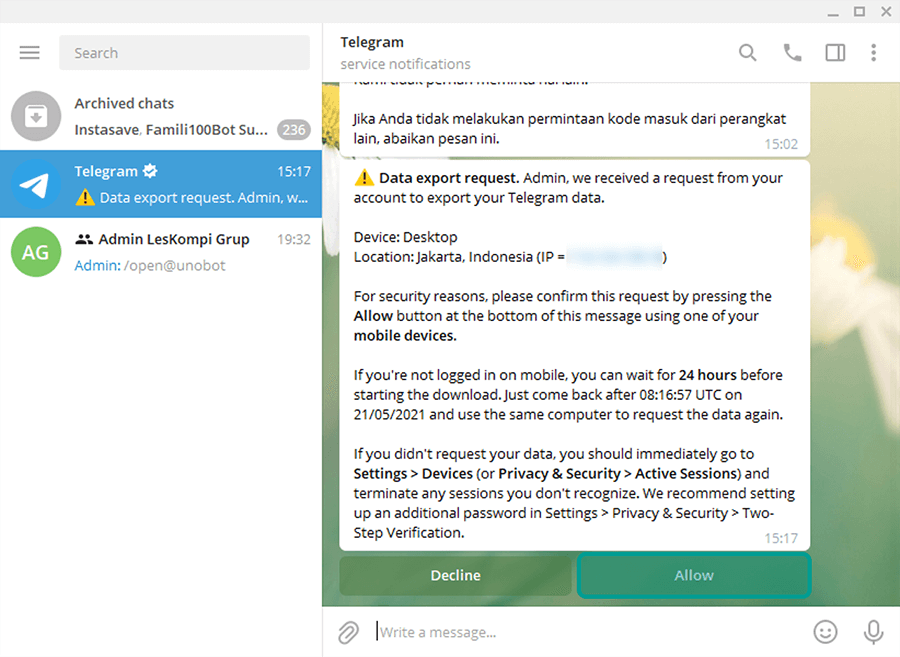Record a voice message with microphone
The width and height of the screenshot is (900, 657).
(x=874, y=632)
